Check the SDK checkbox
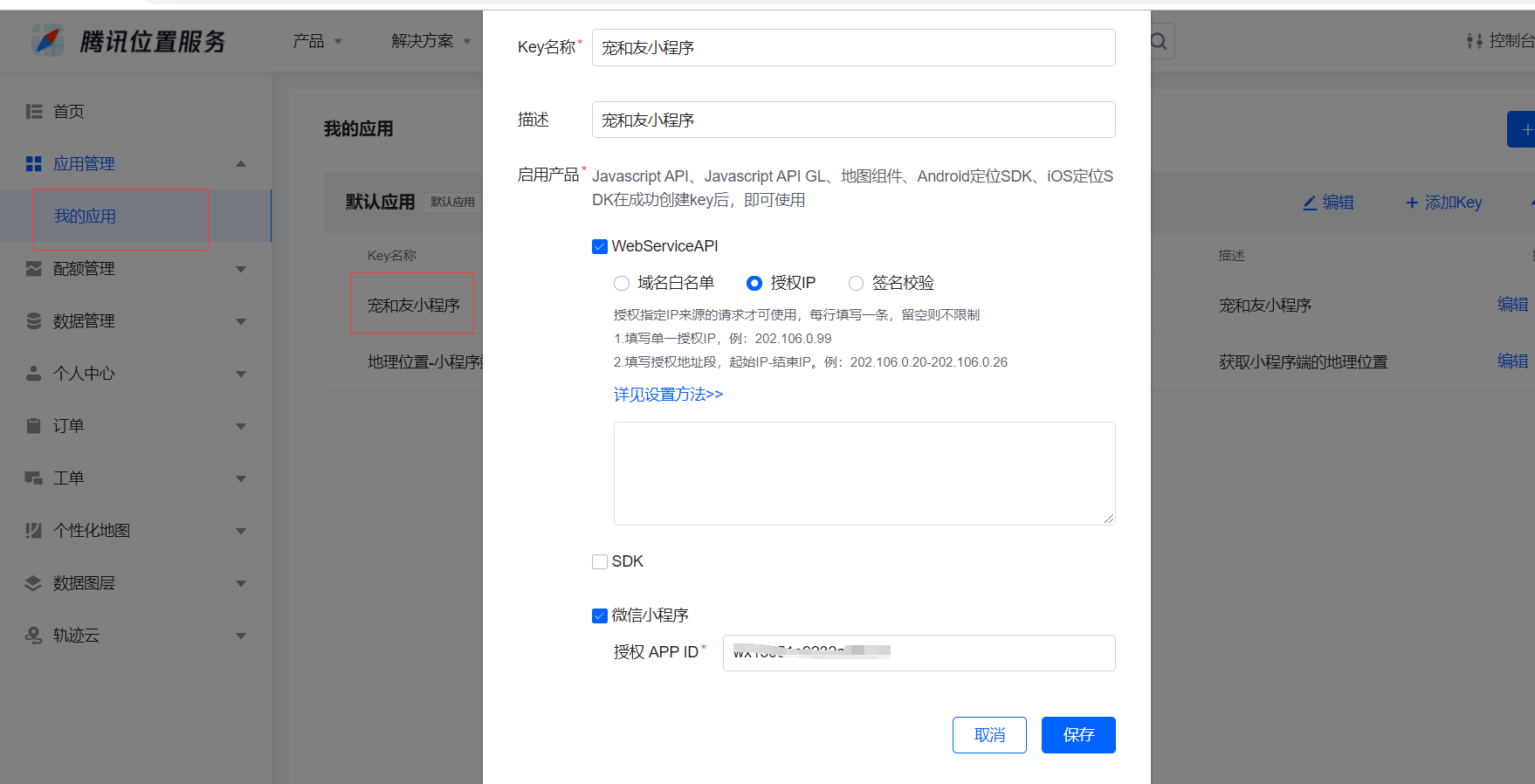This screenshot has height=784, width=1535. coord(600,561)
